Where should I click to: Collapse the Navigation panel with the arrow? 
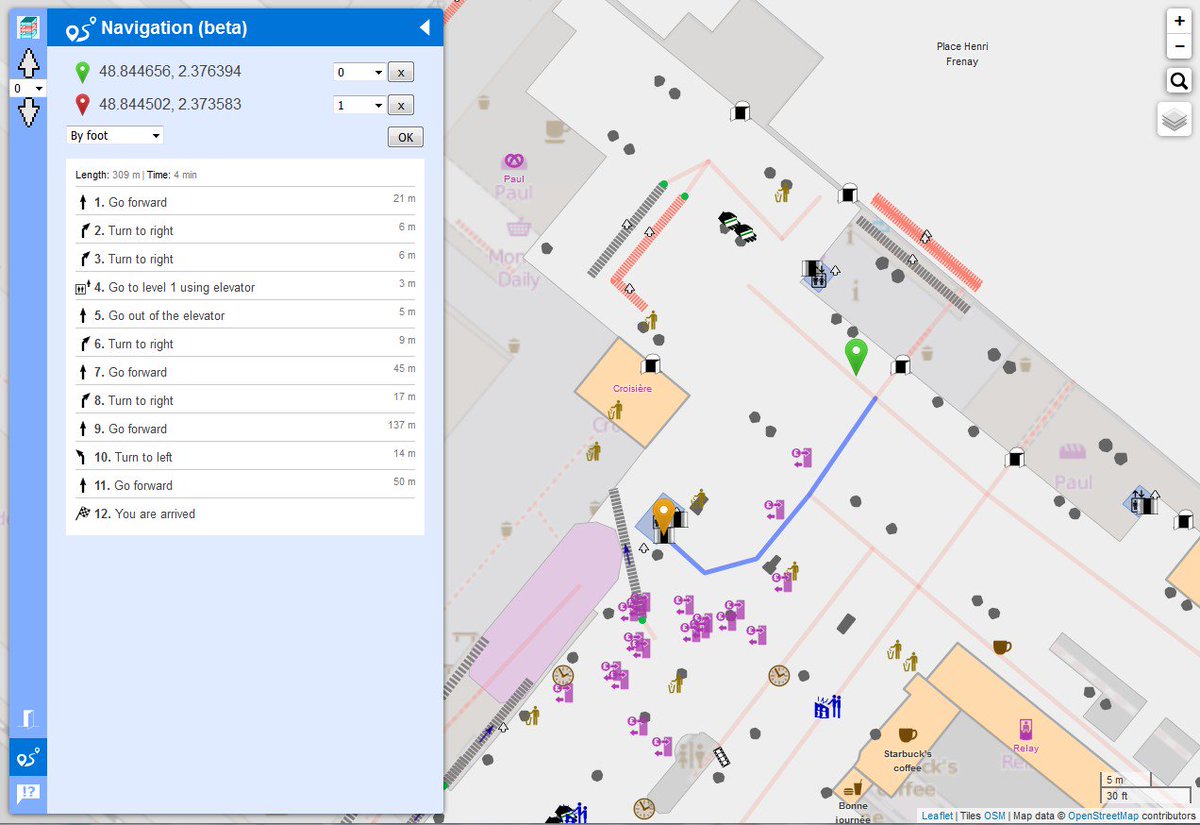[425, 28]
